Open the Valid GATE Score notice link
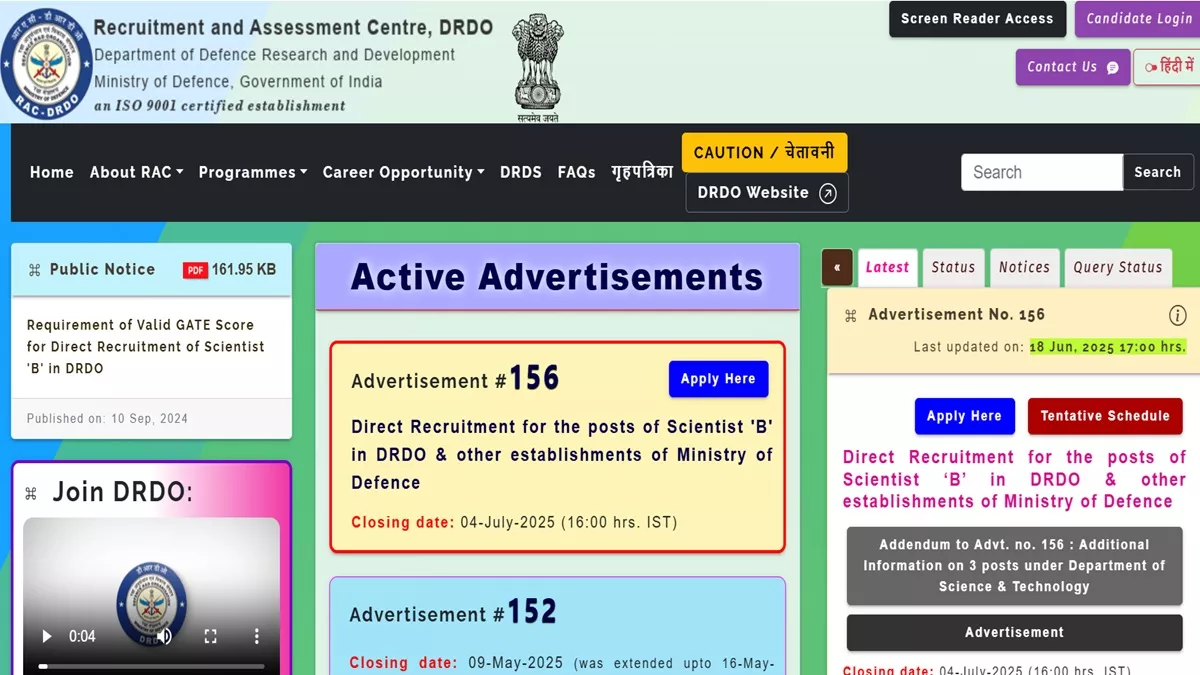This screenshot has width=1200, height=675. point(146,347)
